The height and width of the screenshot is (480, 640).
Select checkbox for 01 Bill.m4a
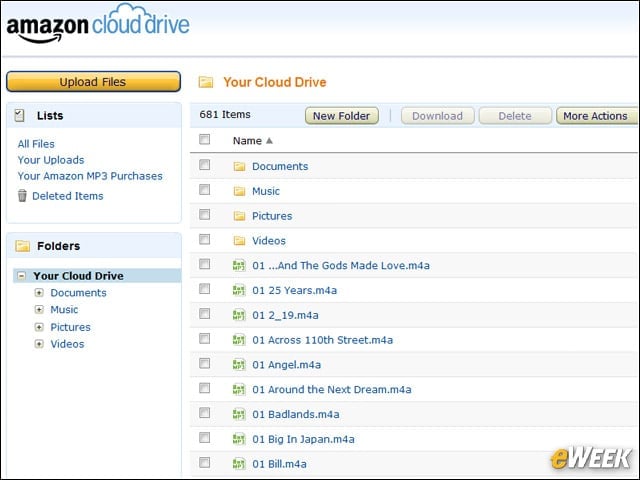click(x=204, y=462)
